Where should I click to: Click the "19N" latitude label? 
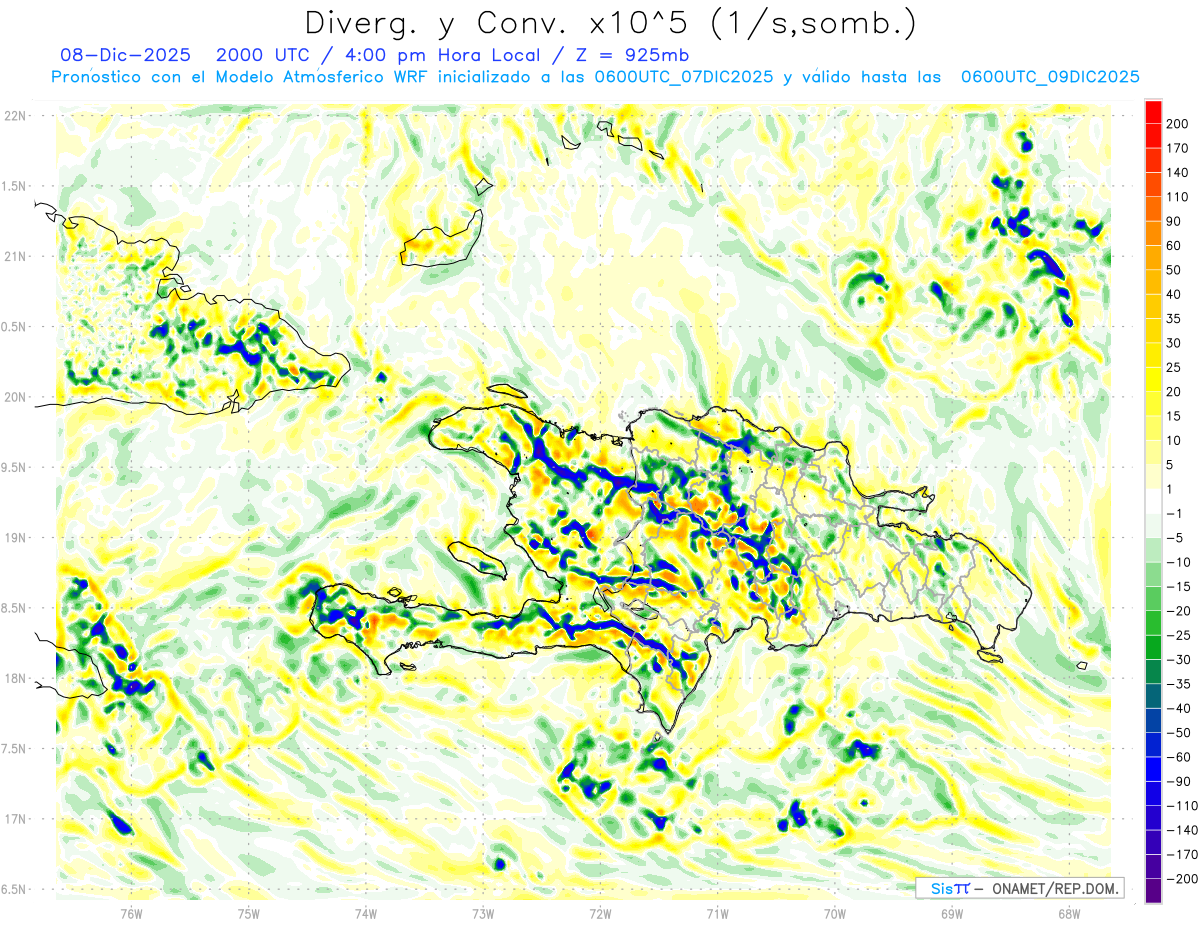tap(15, 537)
